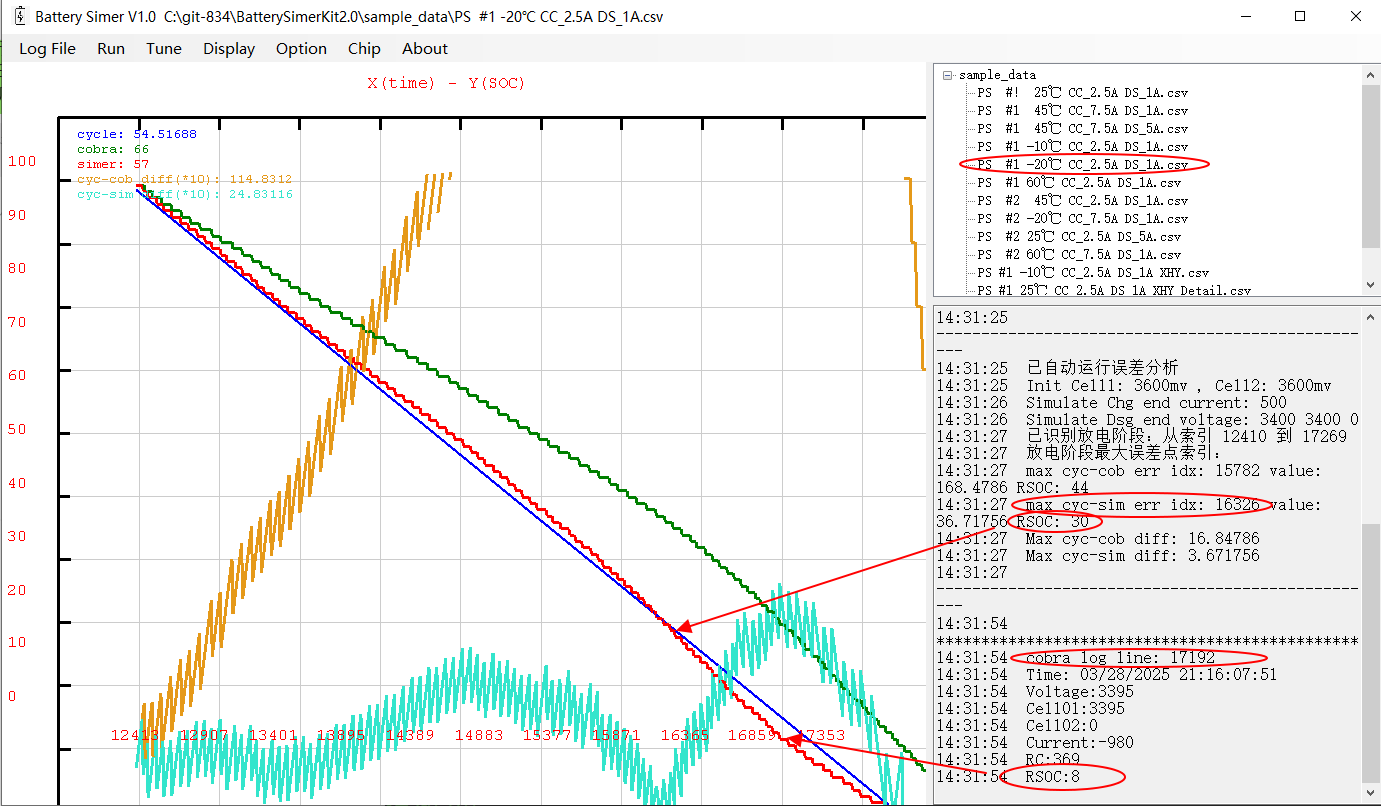Select file PS #2 60℃ CC_7.5A DS_1A.csv

click(x=1078, y=255)
